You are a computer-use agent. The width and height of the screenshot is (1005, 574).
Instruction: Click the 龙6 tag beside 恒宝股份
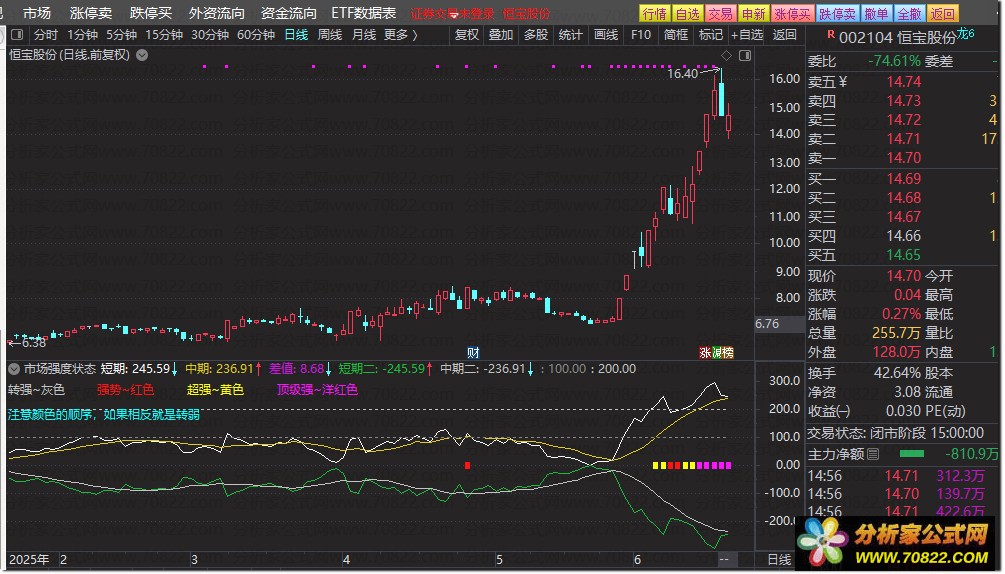pyautogui.click(x=965, y=34)
